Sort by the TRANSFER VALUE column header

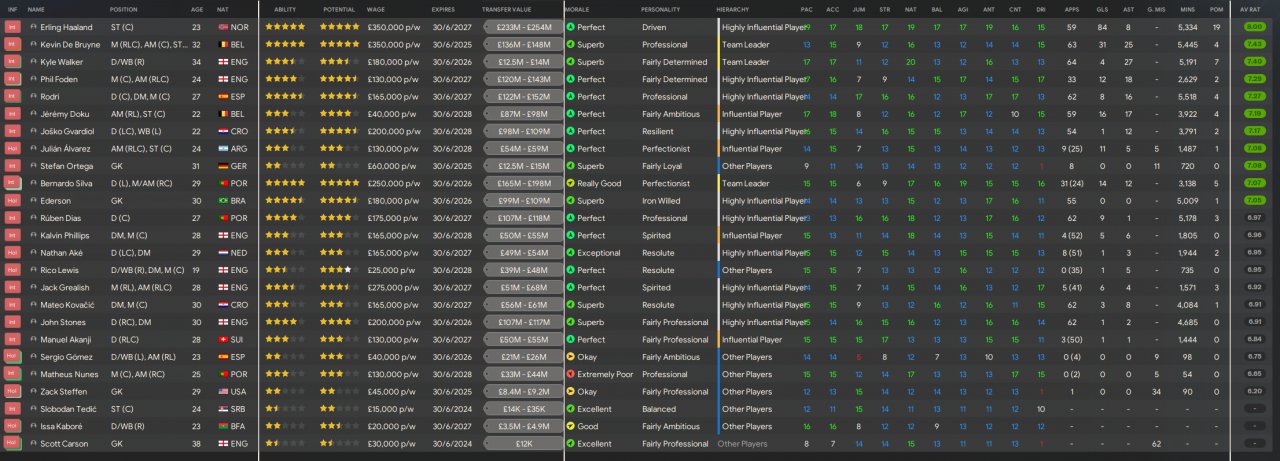tap(508, 9)
